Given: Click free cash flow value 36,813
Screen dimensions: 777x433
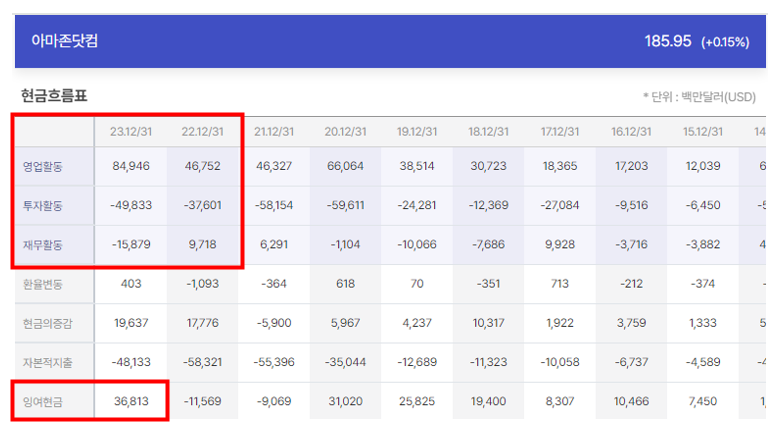Looking at the screenshot, I should pyautogui.click(x=131, y=401).
